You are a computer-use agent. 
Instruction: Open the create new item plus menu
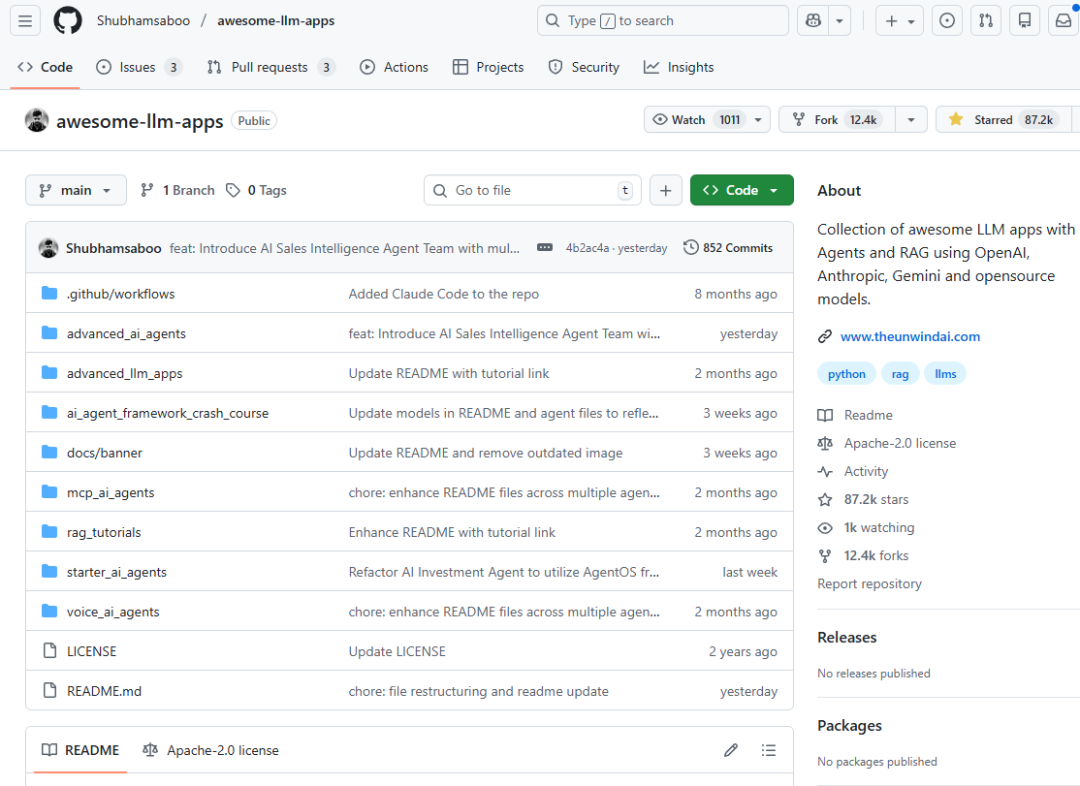893,20
